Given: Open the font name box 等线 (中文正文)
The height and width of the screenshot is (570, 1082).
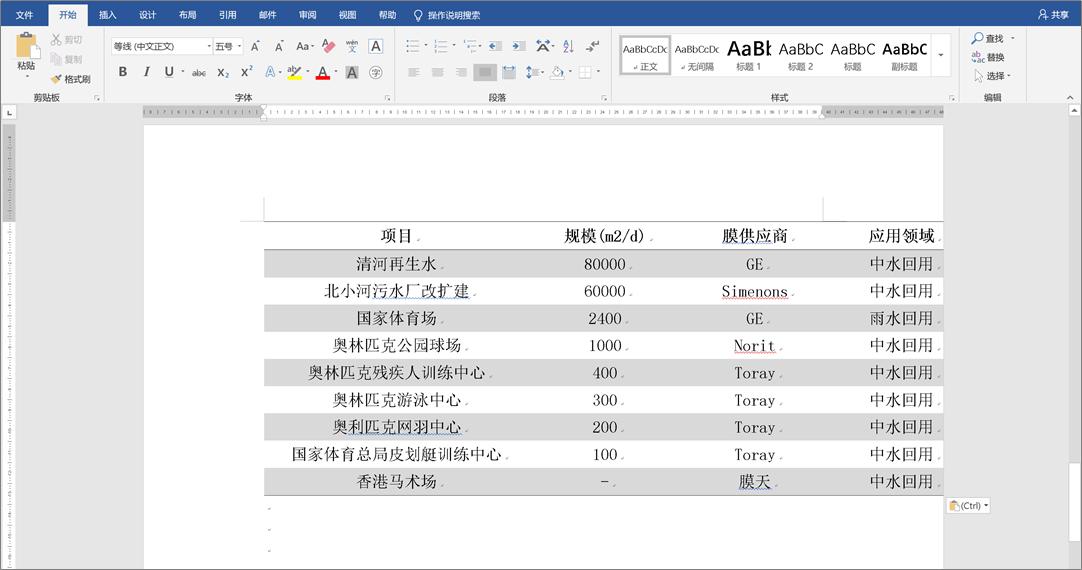Looking at the screenshot, I should point(161,46).
